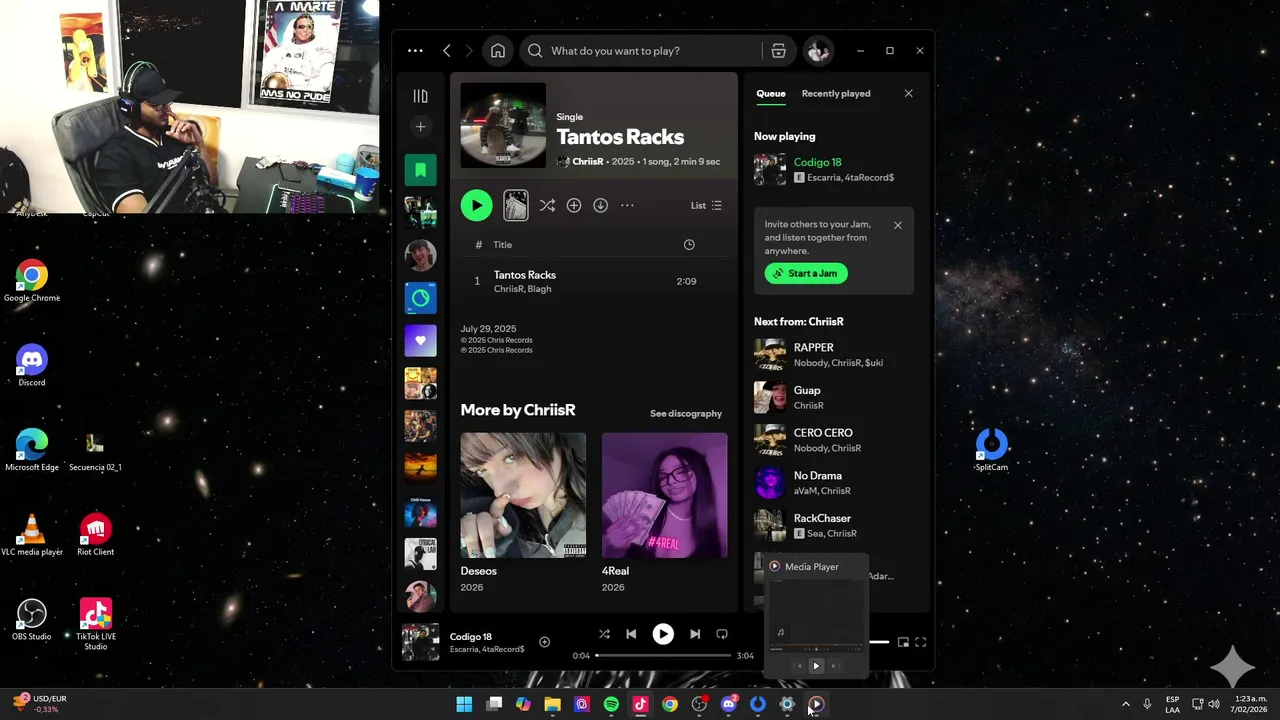Enter Spotify full screen mode
1280x720 pixels.
click(x=920, y=642)
